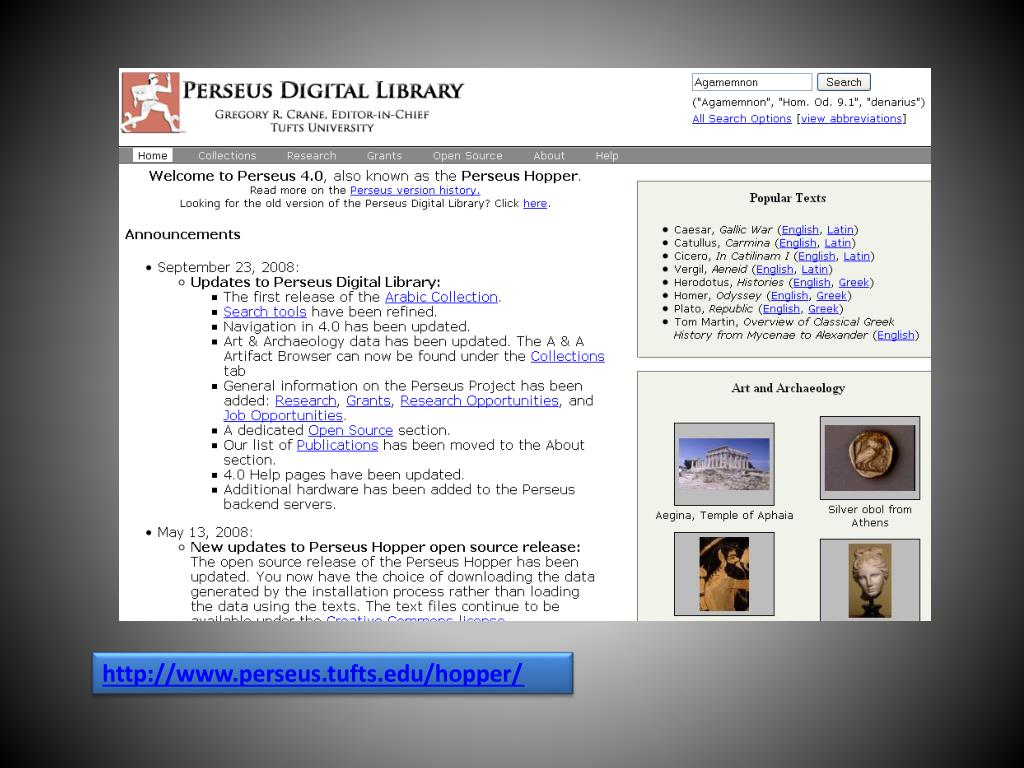Viewport: 1024px width, 768px height.
Task: Click the 'May 13, 2008:' date
Action: 204,532
